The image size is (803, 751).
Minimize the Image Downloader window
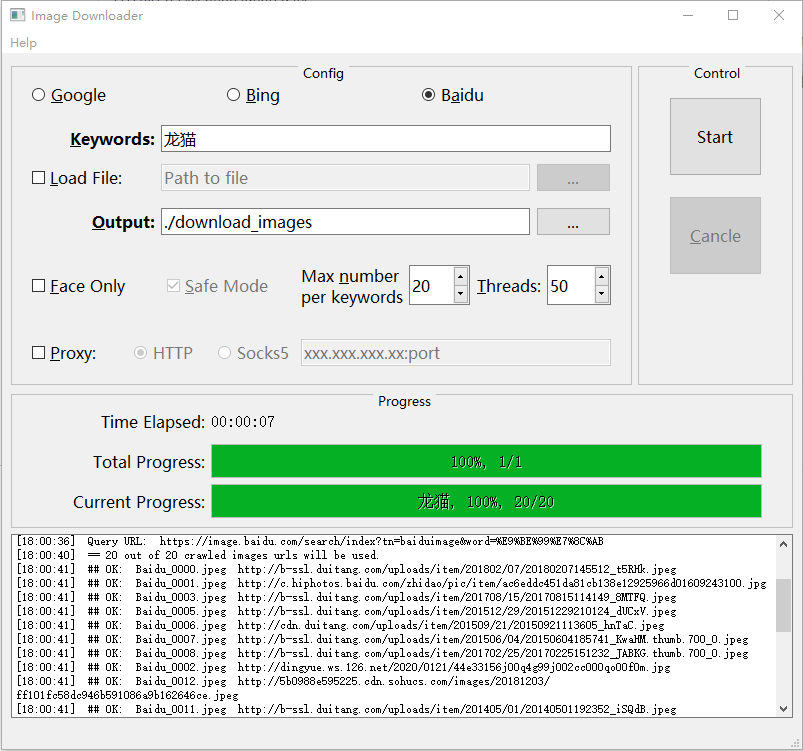coord(688,15)
